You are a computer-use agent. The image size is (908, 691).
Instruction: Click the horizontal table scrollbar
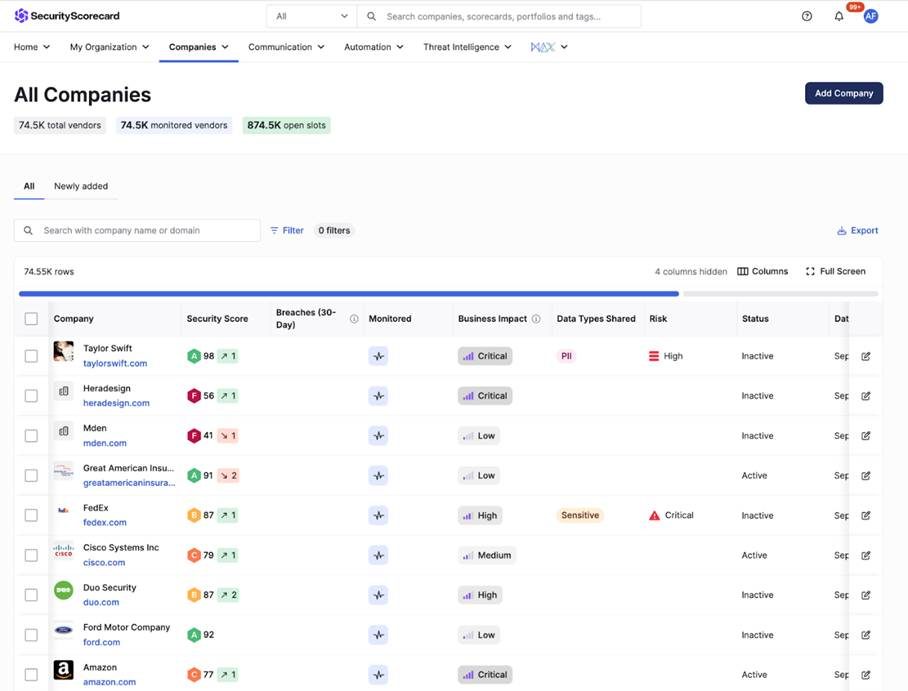pyautogui.click(x=349, y=294)
